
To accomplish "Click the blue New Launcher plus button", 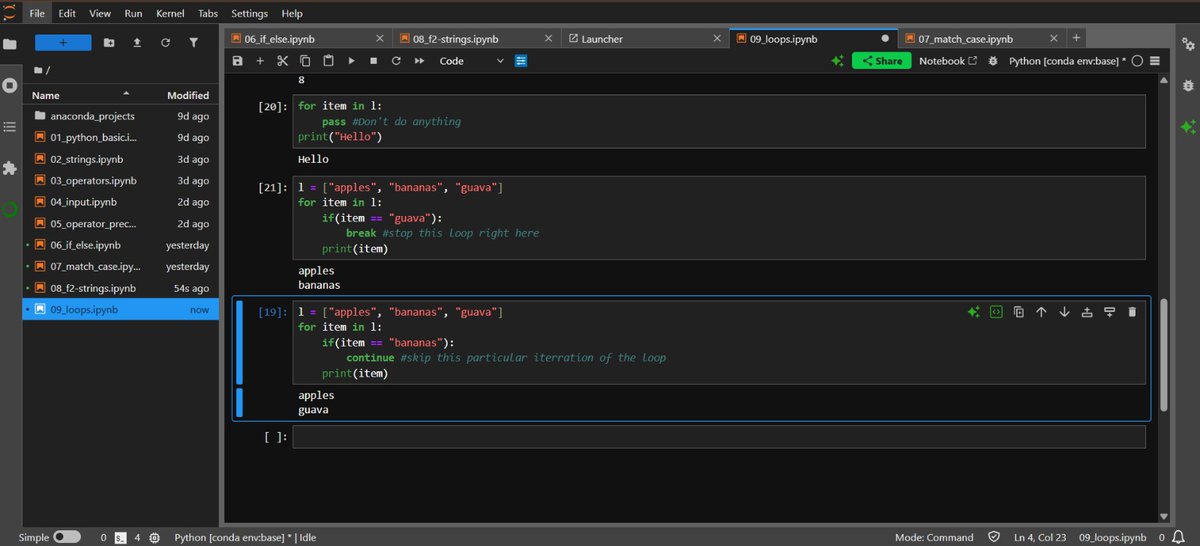I will pyautogui.click(x=63, y=43).
